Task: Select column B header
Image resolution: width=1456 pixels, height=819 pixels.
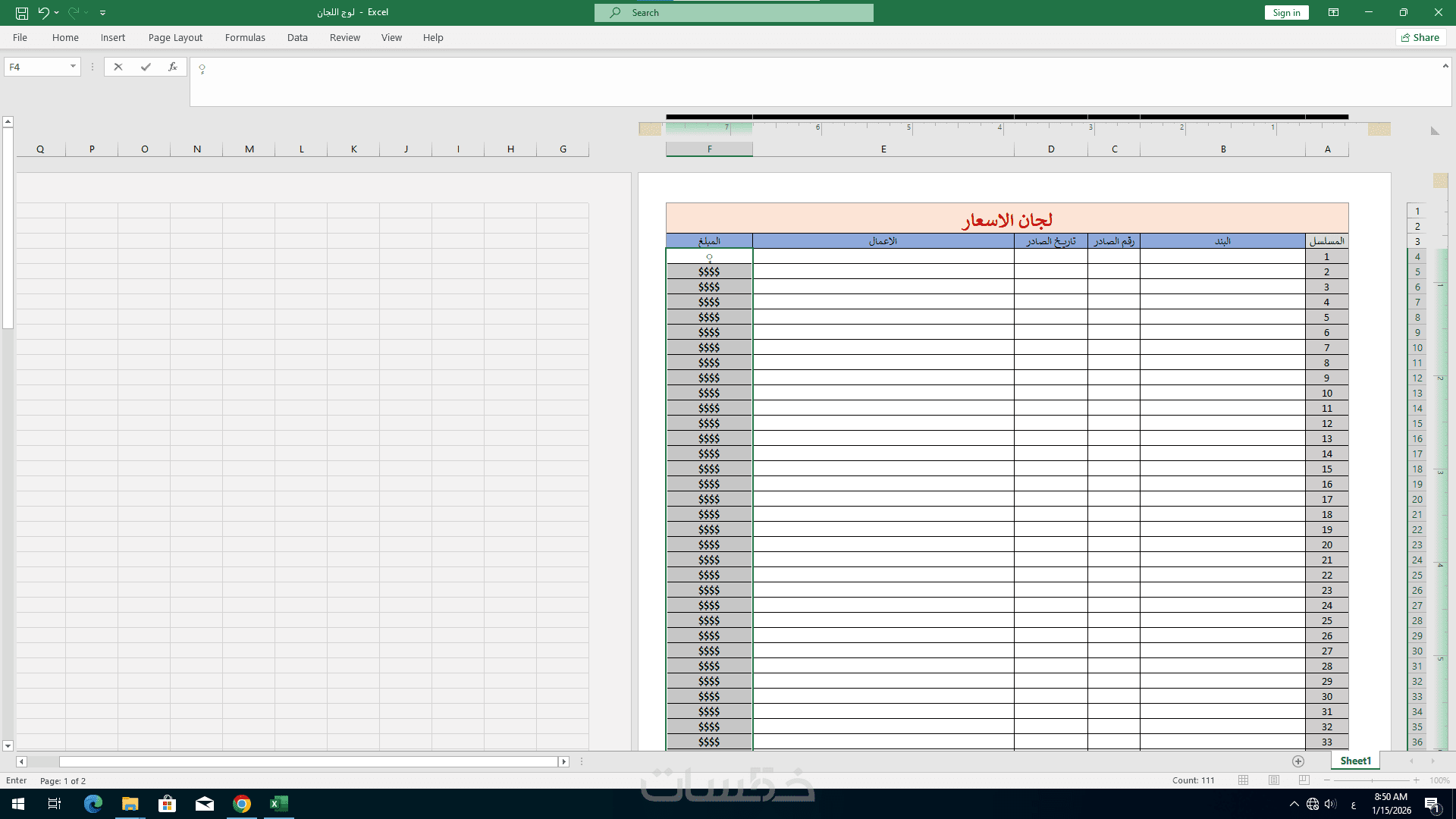Action: pyautogui.click(x=1223, y=149)
